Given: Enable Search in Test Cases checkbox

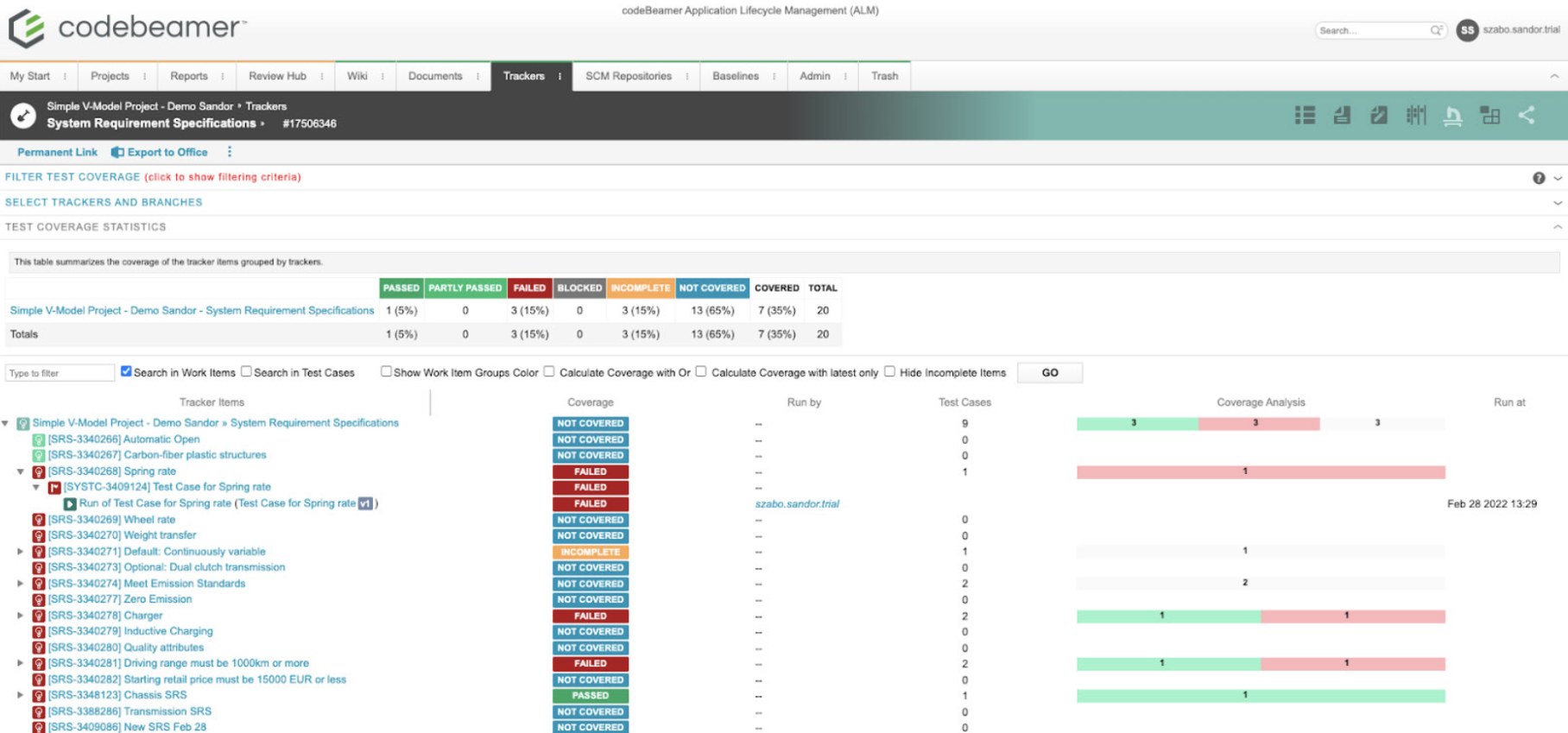Looking at the screenshot, I should pos(246,371).
